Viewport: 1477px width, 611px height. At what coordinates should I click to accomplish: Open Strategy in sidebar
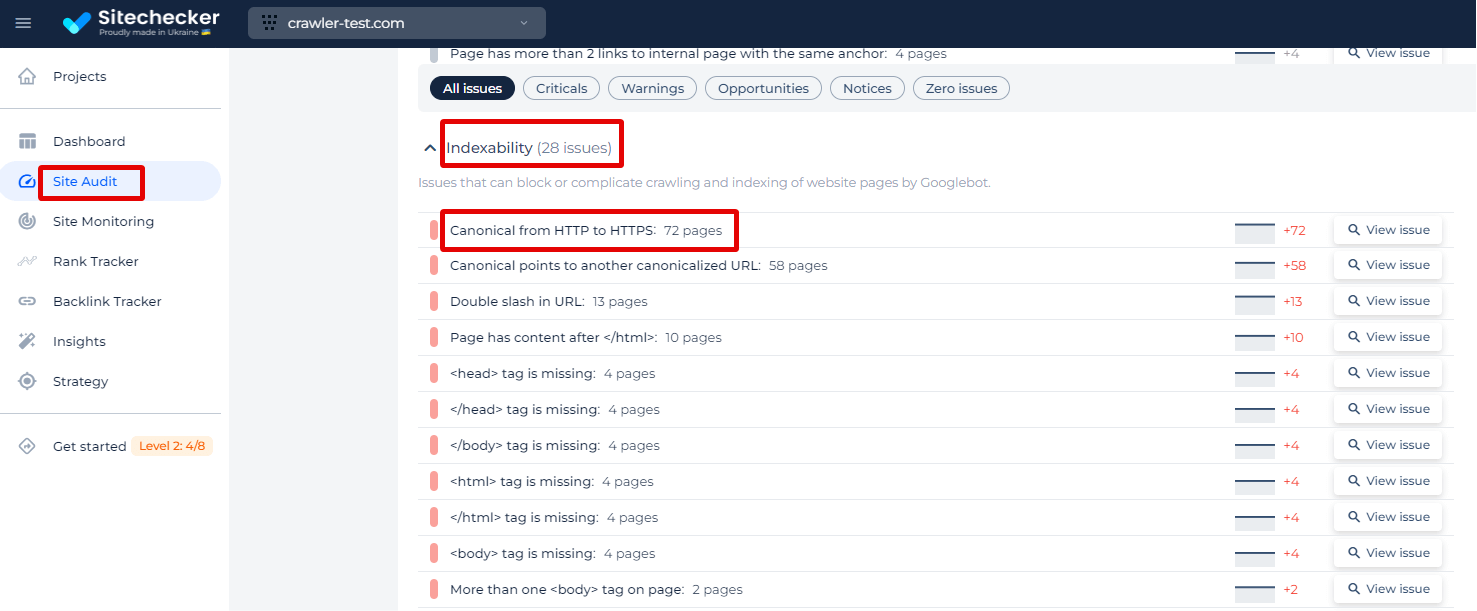pos(80,381)
